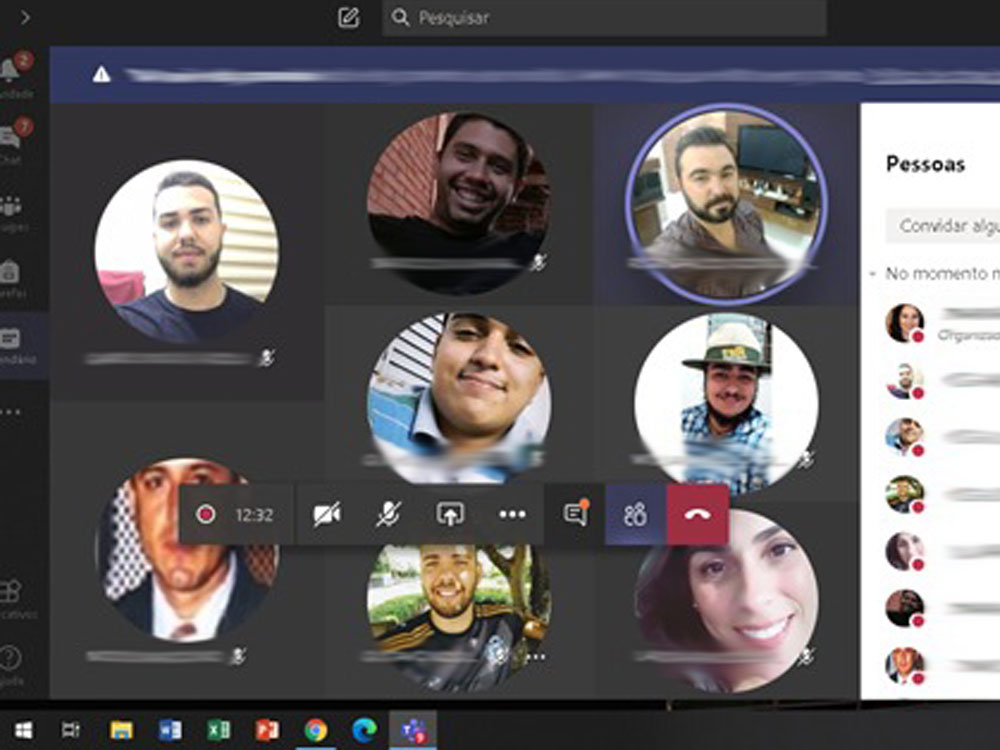Launch Word from the taskbar
The image size is (1000, 750).
point(170,730)
